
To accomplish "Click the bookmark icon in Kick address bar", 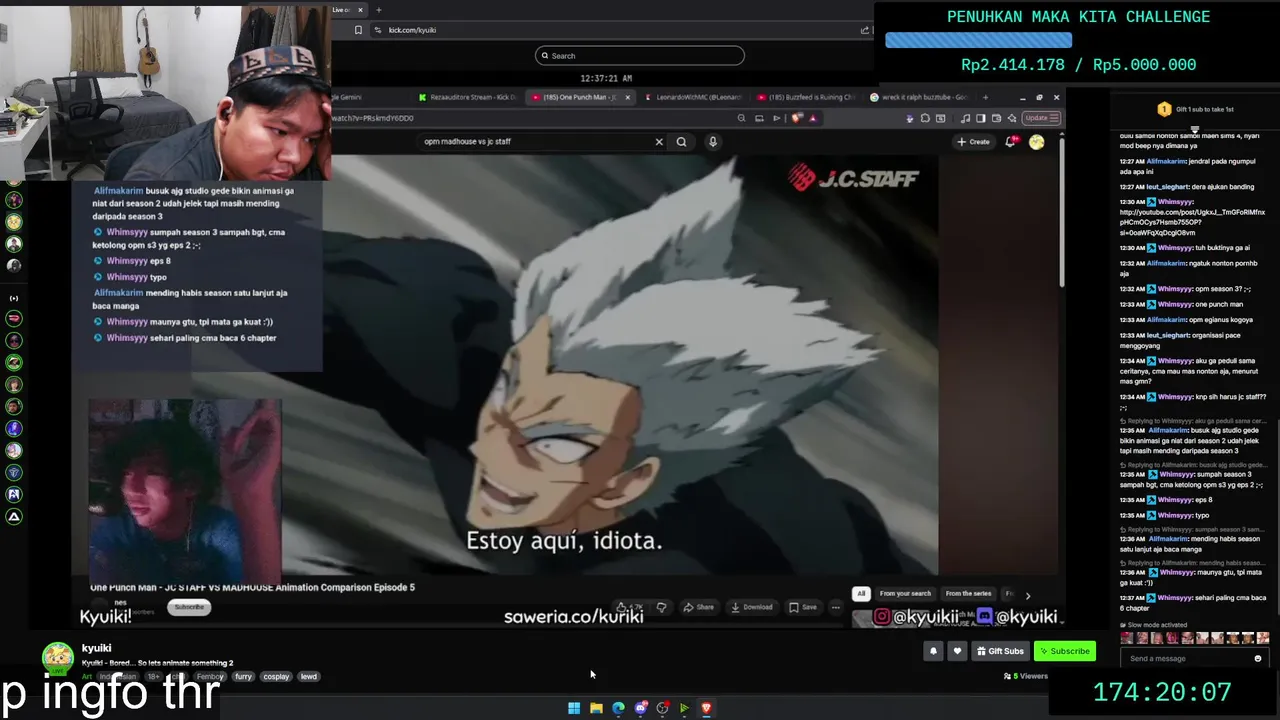I will point(358,30).
